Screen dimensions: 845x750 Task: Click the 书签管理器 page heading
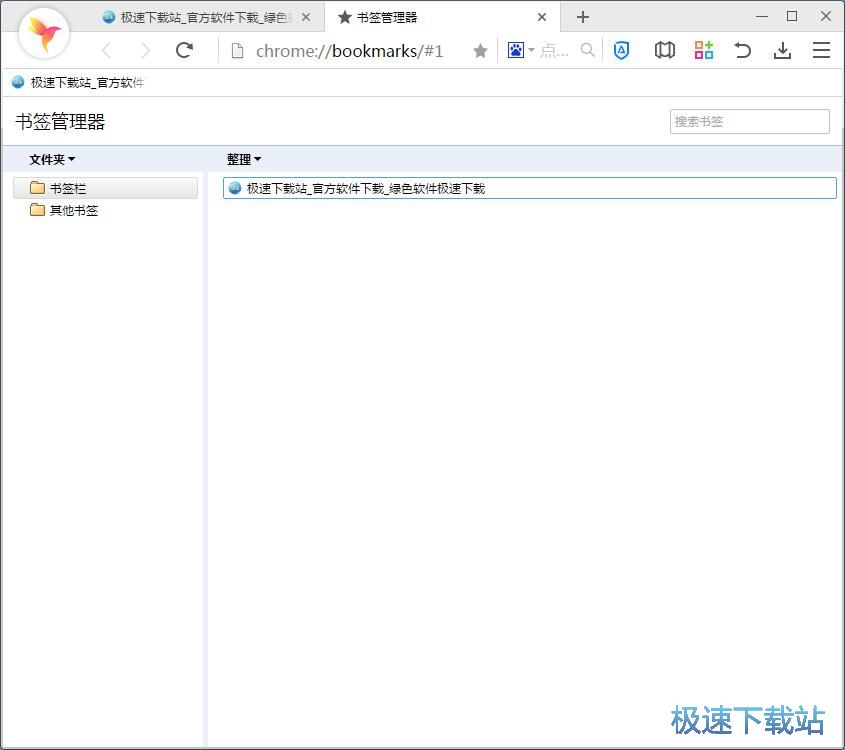pos(60,121)
